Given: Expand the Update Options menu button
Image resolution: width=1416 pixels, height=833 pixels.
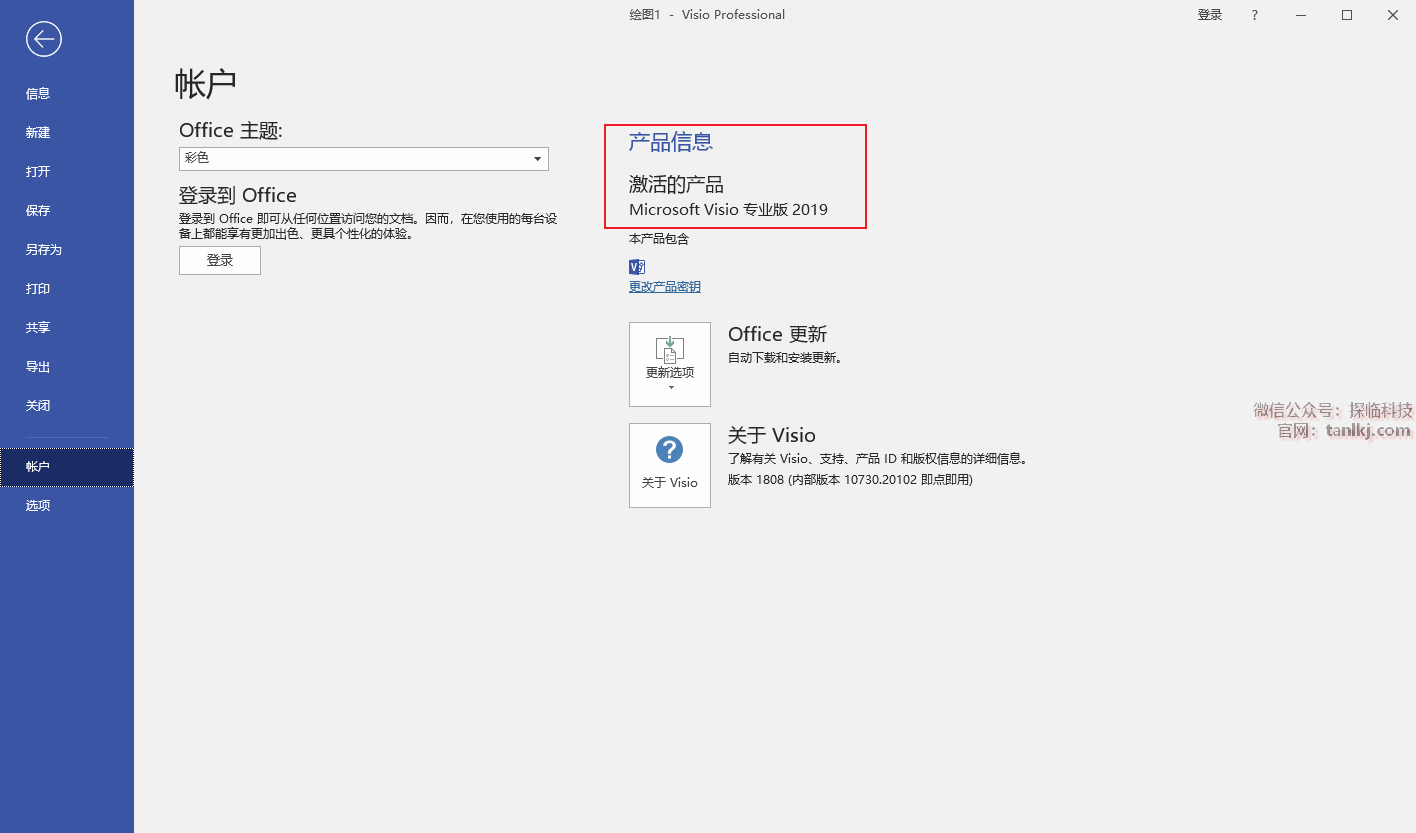Looking at the screenshot, I should tap(670, 364).
